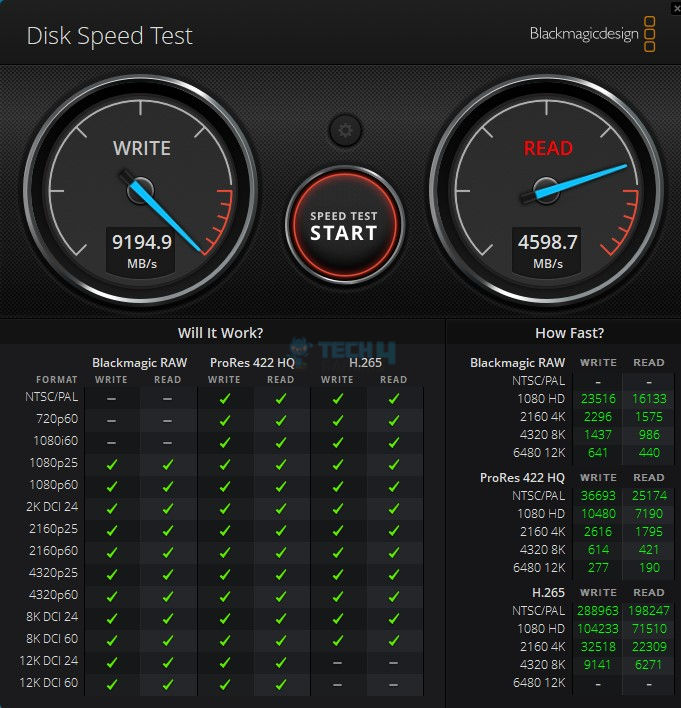Click ProRes 422 HQ 6480 12K read value 190
Image resolution: width=681 pixels, height=708 pixels.
point(649,568)
